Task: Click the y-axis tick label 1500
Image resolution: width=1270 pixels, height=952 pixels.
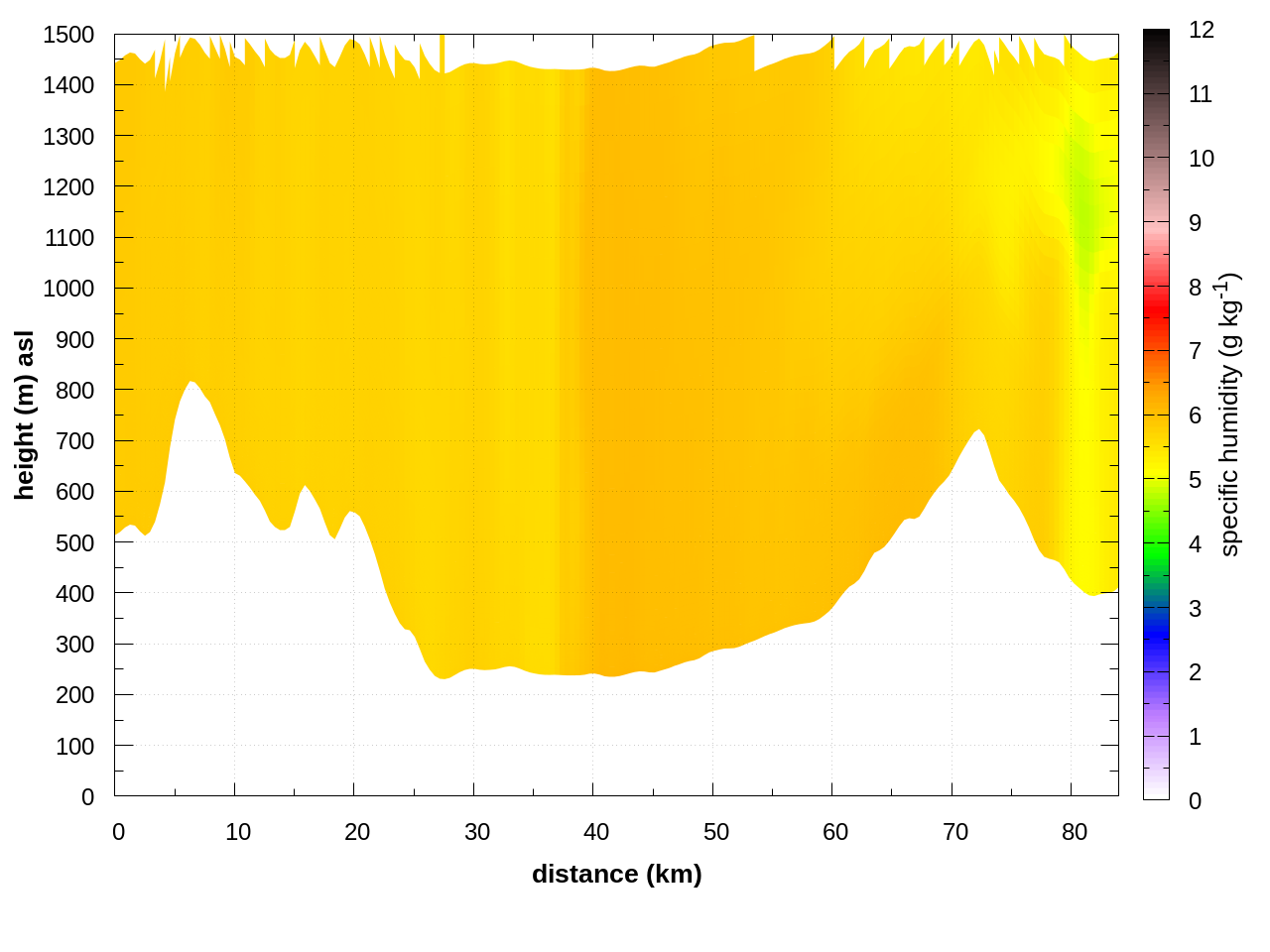Action: pyautogui.click(x=68, y=35)
